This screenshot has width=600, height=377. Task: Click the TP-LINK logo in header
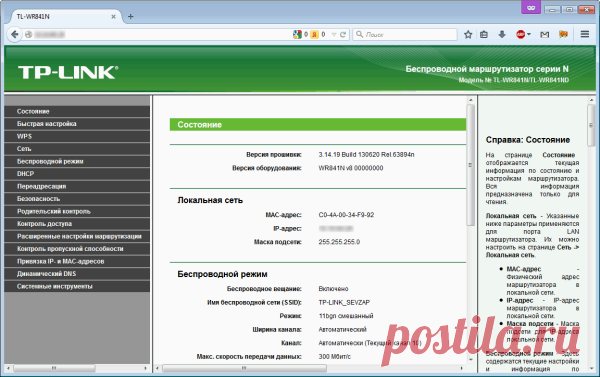tap(68, 72)
